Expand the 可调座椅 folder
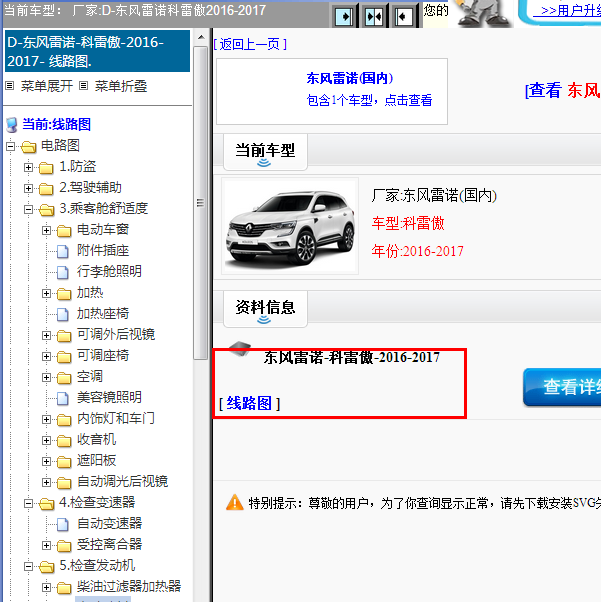Screen dimensions: 601x602 click(46, 356)
